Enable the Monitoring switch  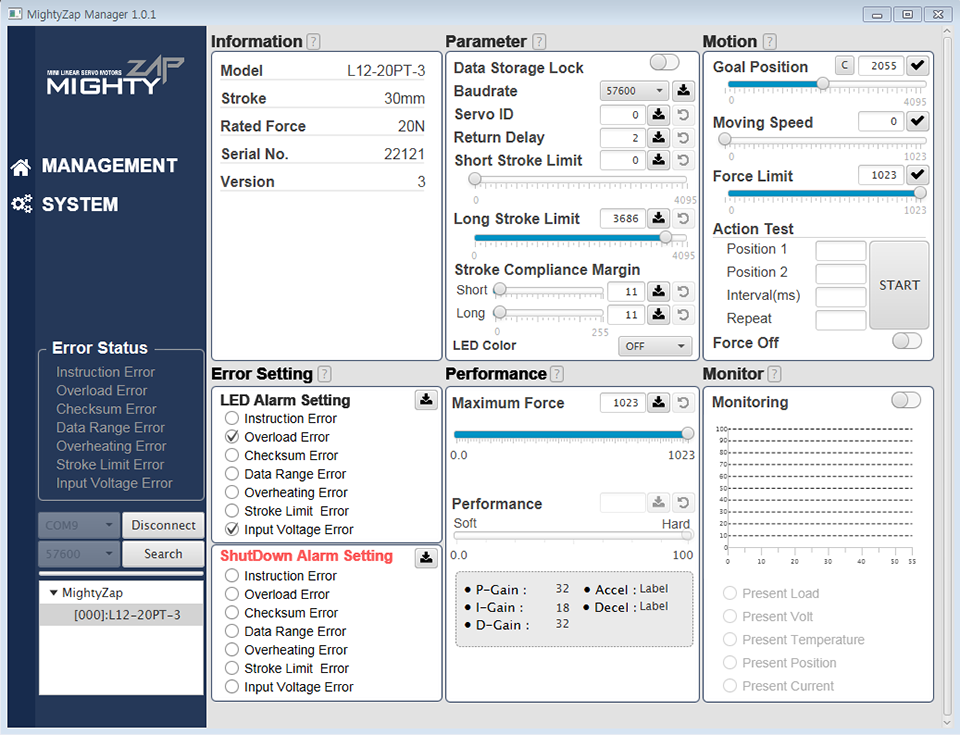point(906,400)
